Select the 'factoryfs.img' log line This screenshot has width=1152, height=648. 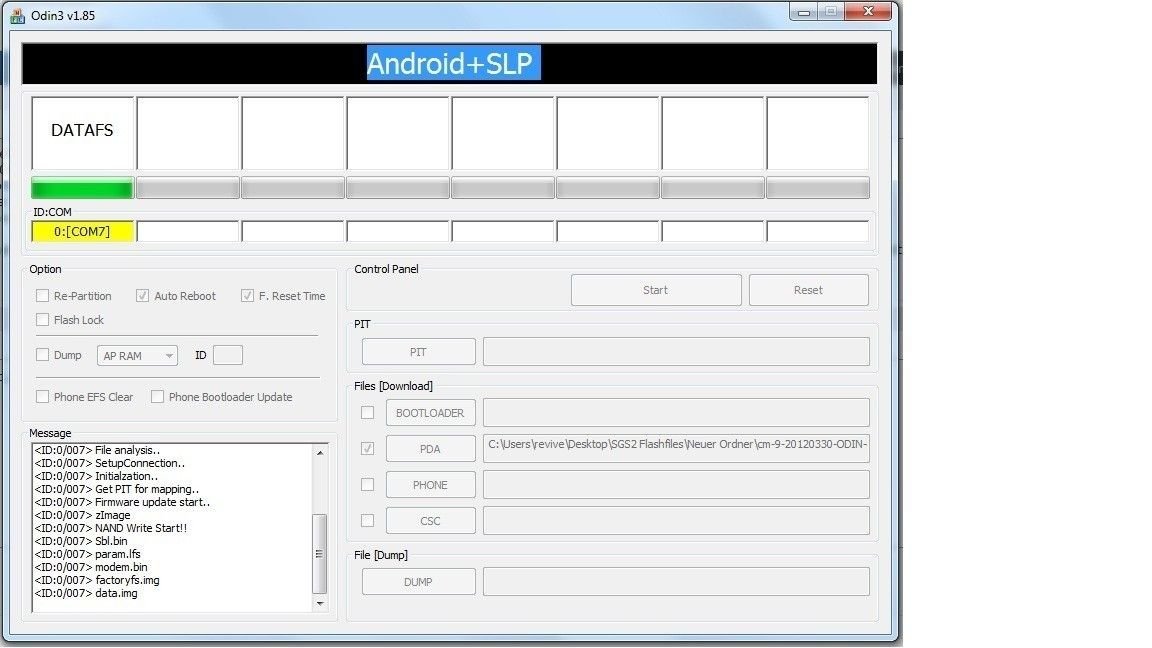point(97,580)
